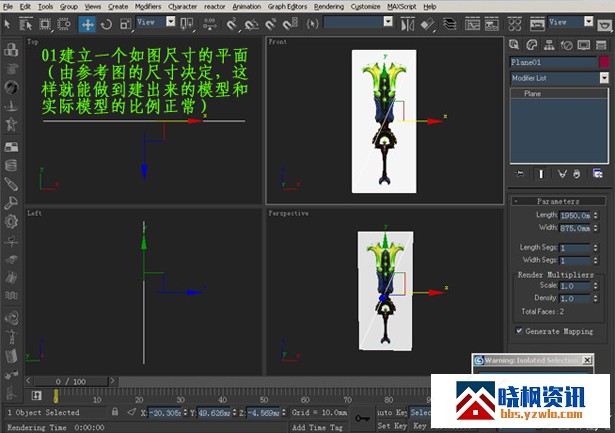Screen dimensions: 615x433
Task: Open the Layer Manager
Action: point(450,25)
